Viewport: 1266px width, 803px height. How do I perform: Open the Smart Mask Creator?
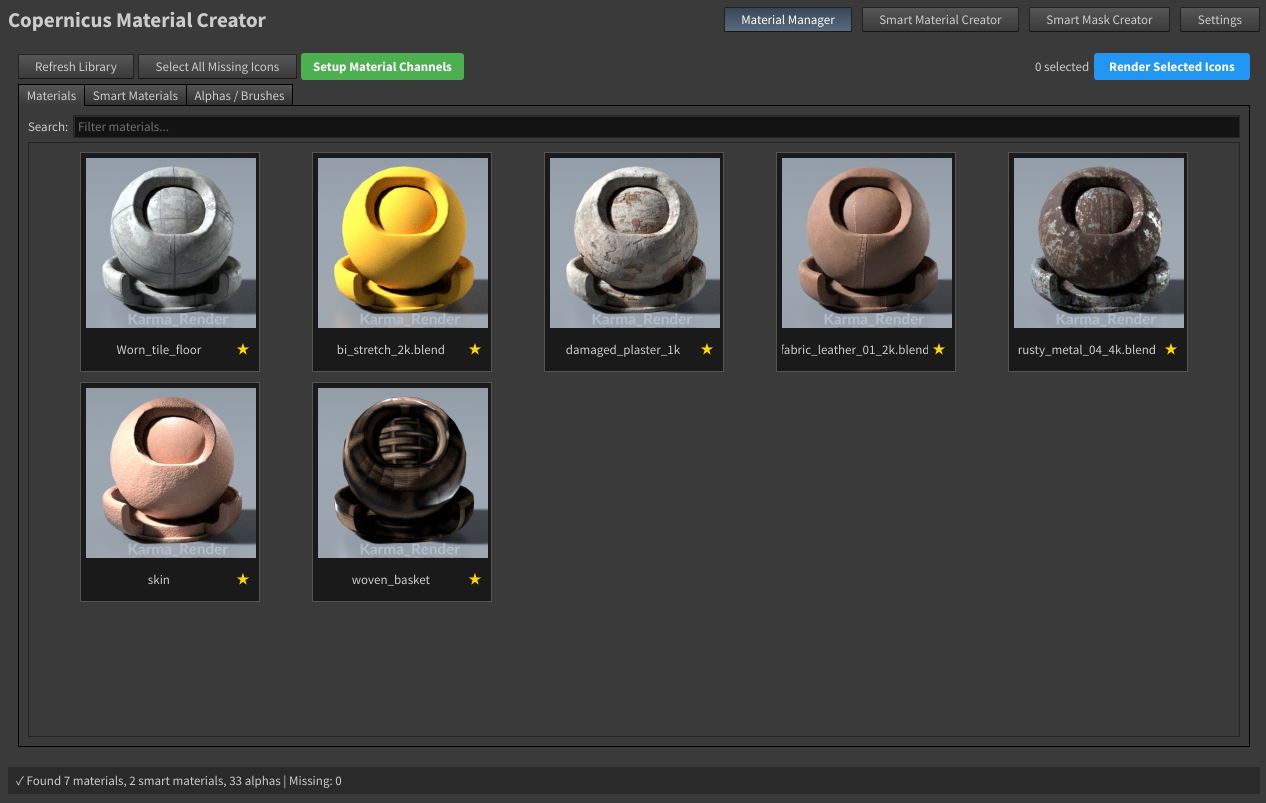click(1098, 19)
